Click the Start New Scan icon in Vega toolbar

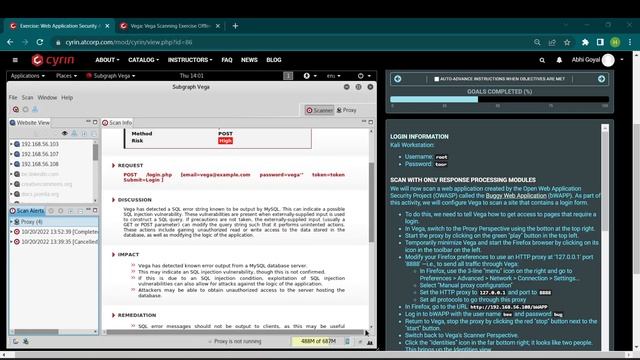pyautogui.click(x=16, y=109)
